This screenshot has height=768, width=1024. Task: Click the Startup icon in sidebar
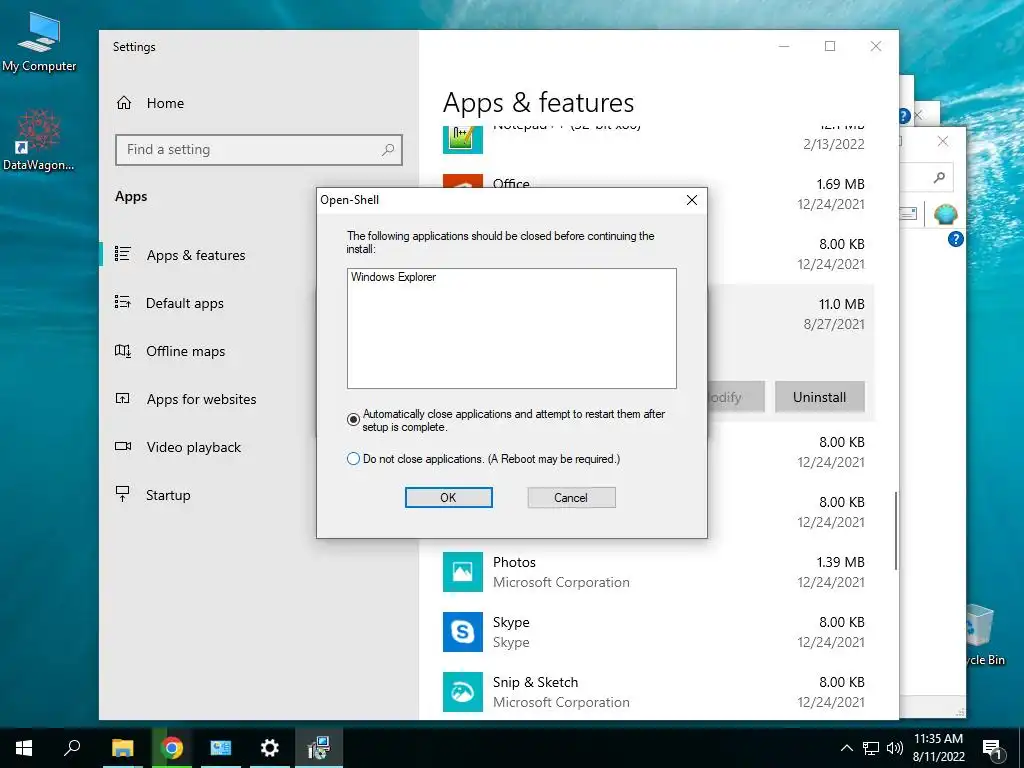click(122, 494)
